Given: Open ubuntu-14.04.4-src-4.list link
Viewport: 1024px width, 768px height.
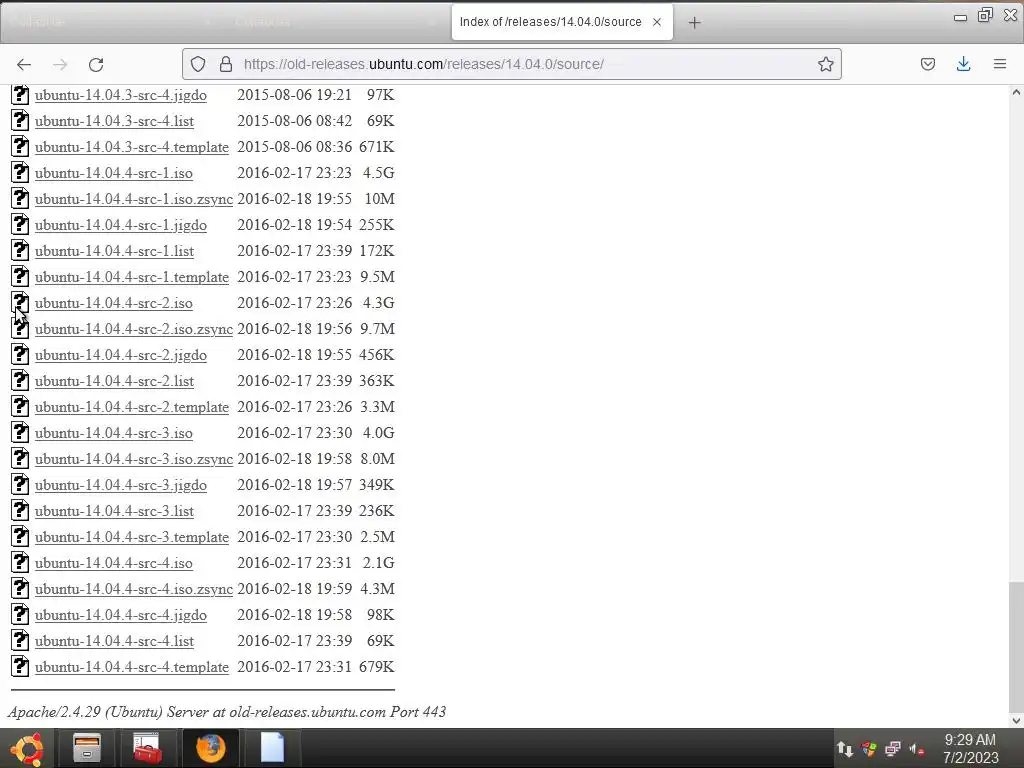Looking at the screenshot, I should tap(114, 641).
